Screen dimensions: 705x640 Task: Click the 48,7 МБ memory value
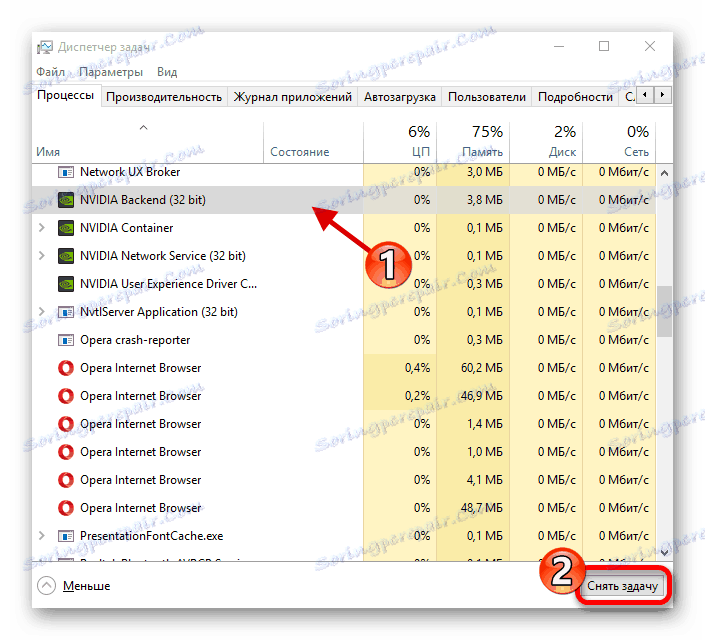pos(482,508)
